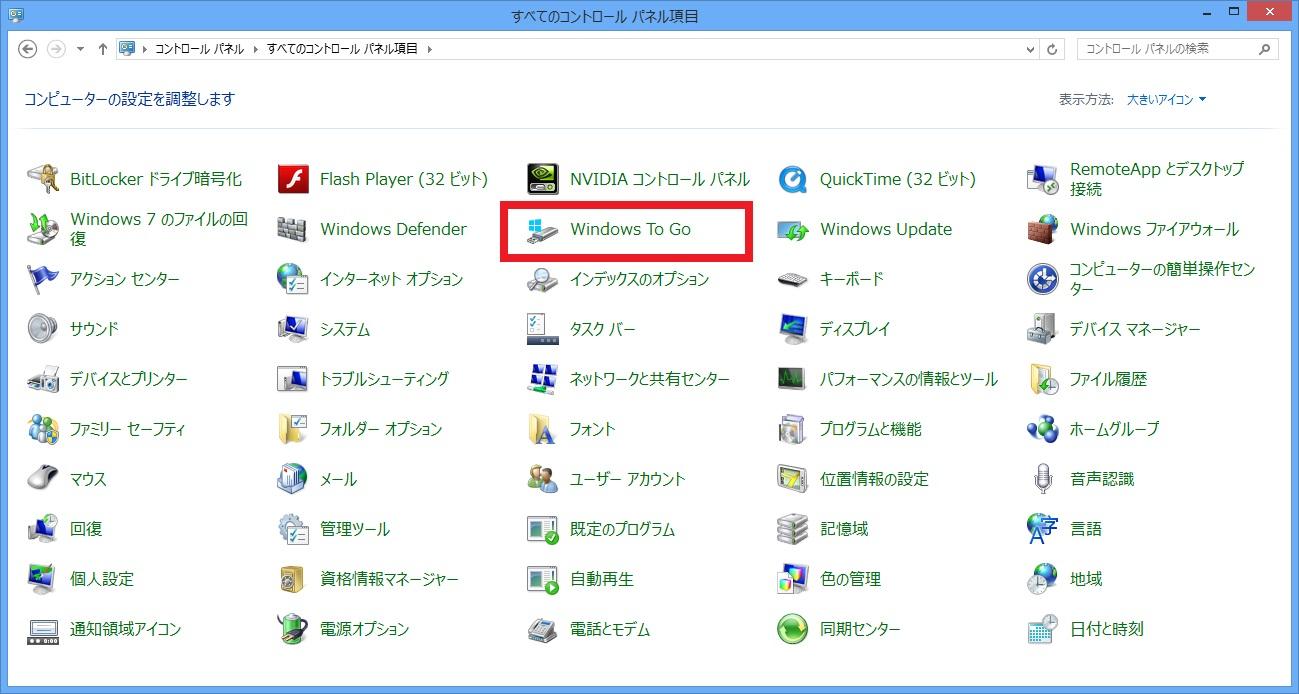1299x694 pixels.
Task: Click the フォント icon
Action: (x=542, y=429)
